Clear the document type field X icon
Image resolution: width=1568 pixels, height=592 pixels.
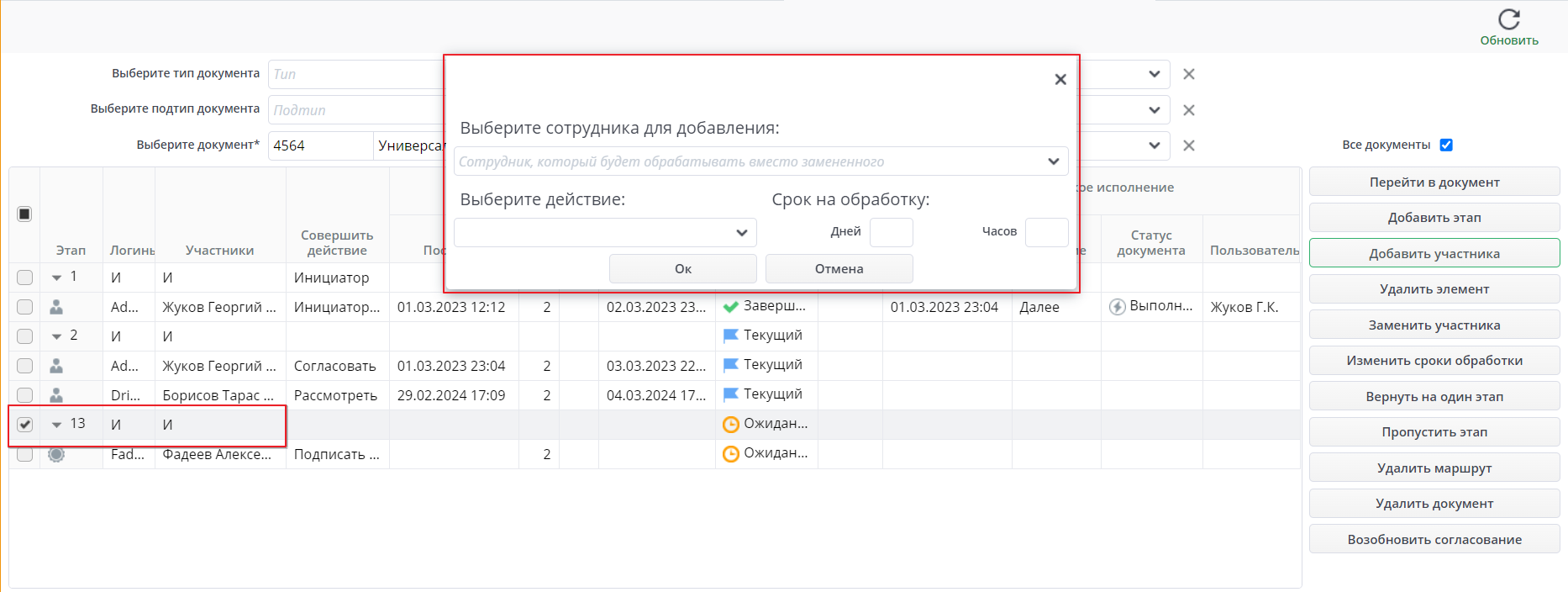click(x=1189, y=74)
